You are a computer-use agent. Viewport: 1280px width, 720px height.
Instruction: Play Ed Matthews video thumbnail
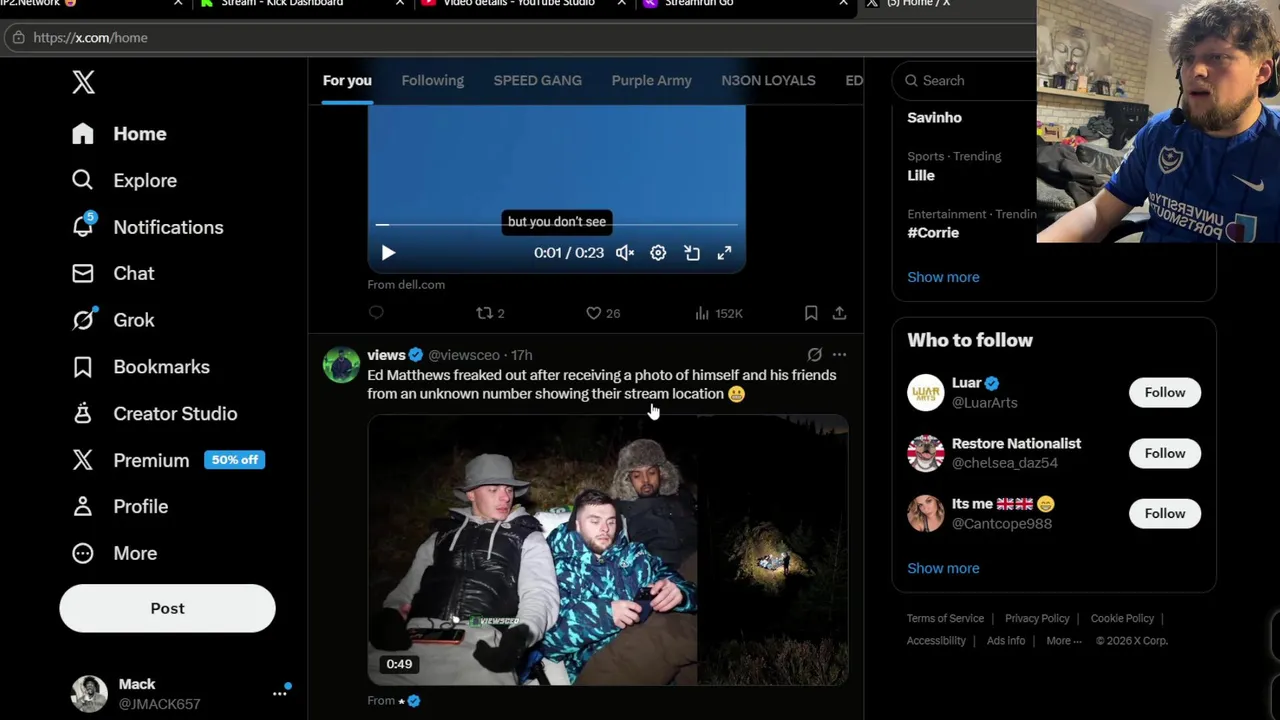point(607,550)
